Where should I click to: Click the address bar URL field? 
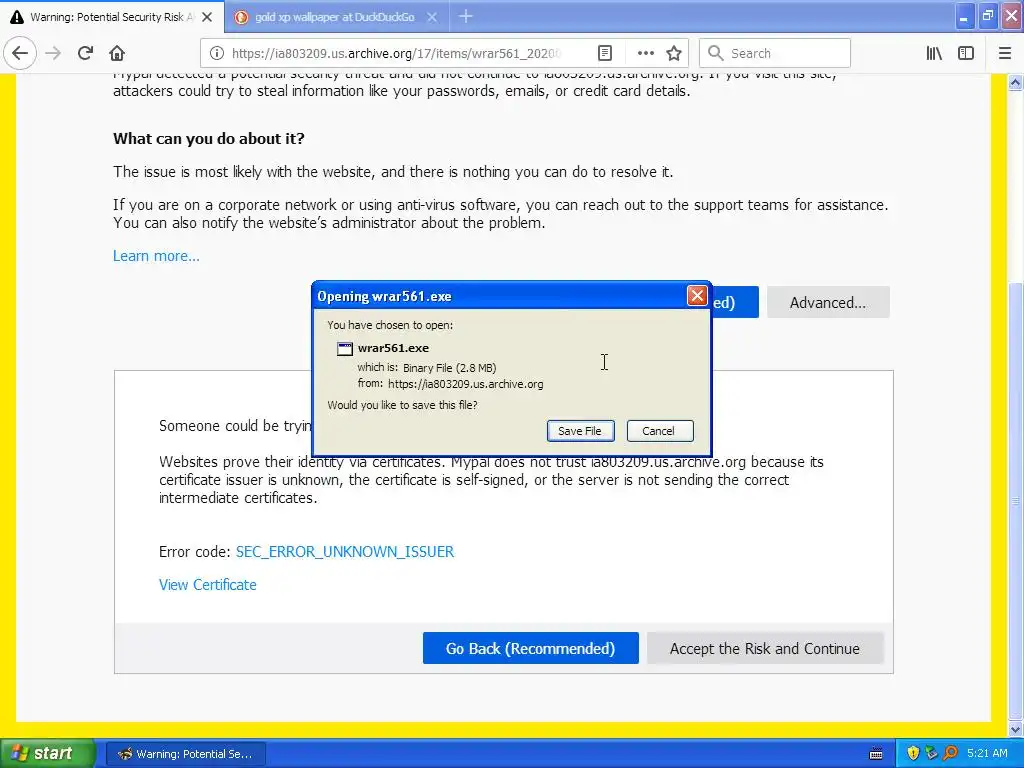point(398,53)
